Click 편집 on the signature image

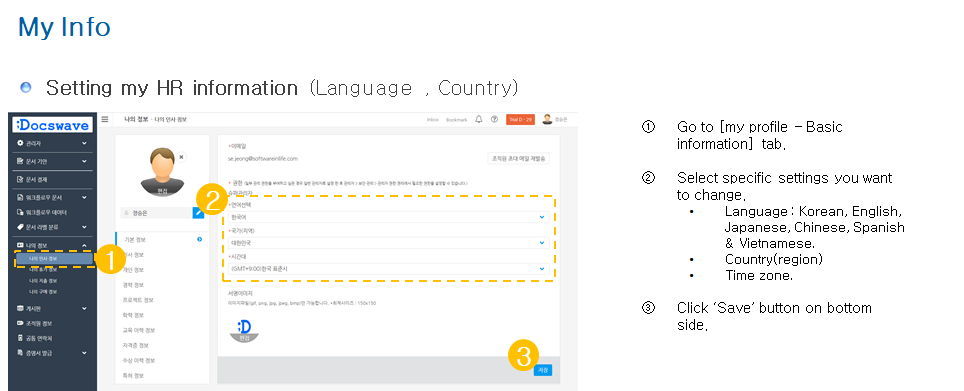[x=244, y=338]
